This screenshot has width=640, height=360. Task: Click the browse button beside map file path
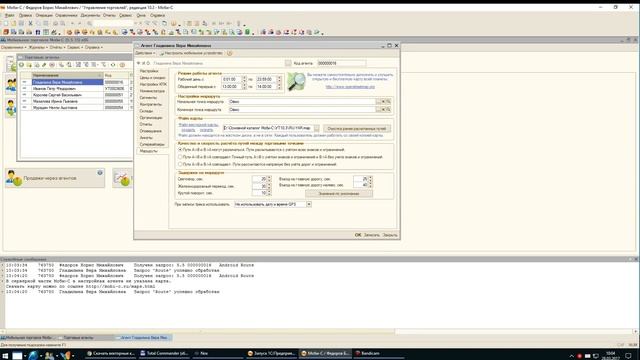click(317, 128)
